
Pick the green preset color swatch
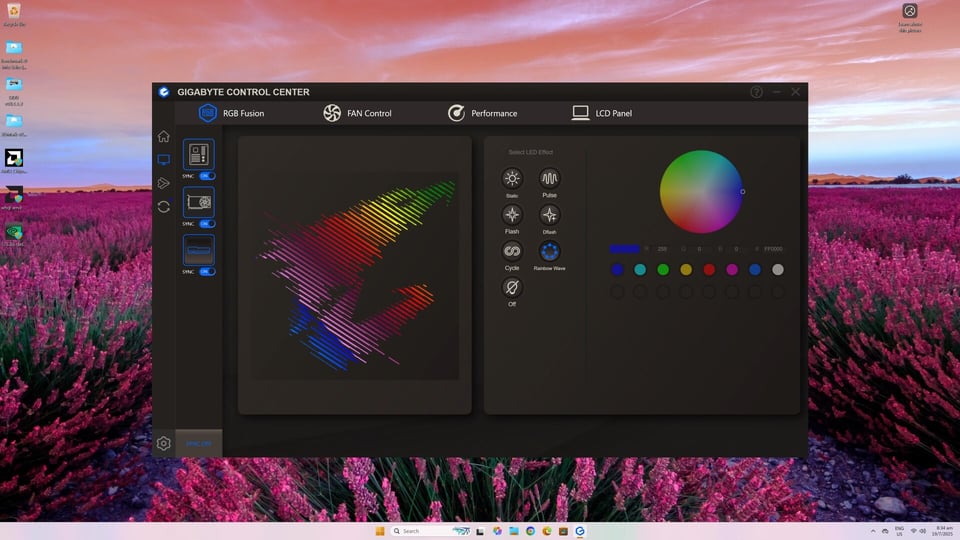click(663, 269)
